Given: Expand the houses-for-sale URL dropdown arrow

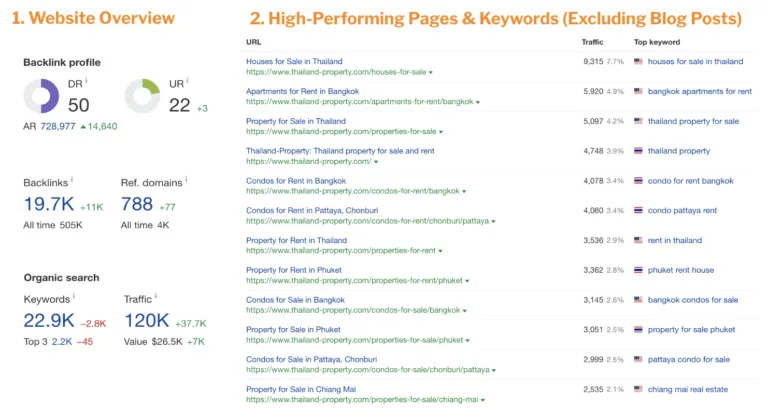Looking at the screenshot, I should click(431, 73).
